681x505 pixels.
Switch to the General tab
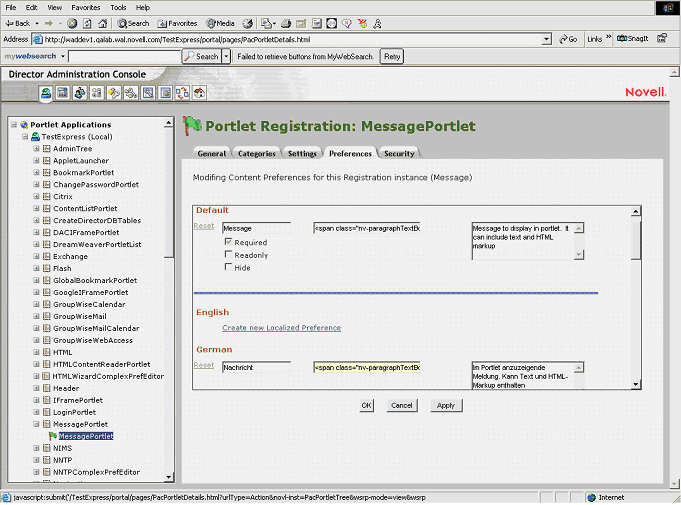click(x=212, y=153)
